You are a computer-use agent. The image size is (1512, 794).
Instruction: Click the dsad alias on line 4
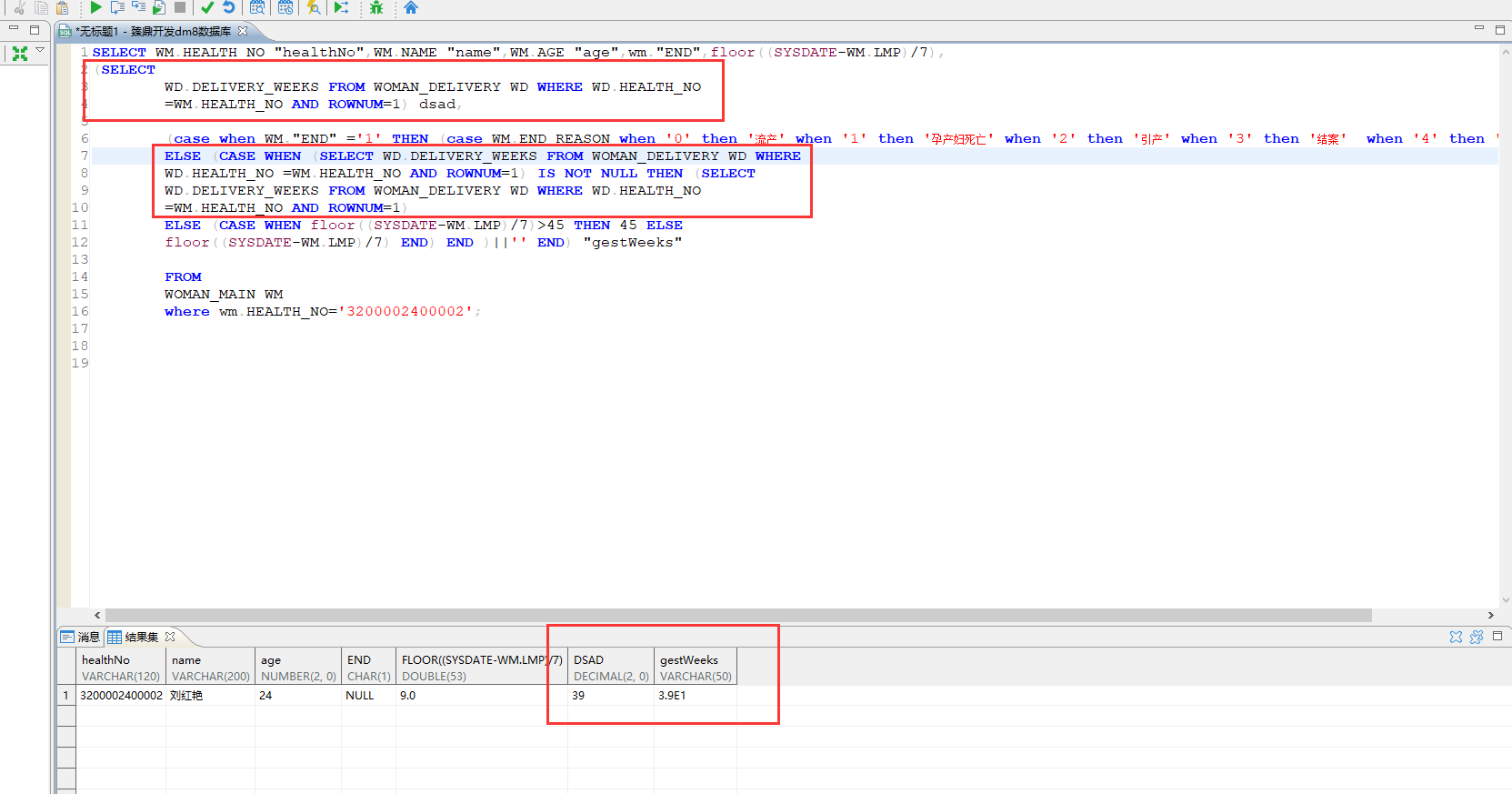point(437,105)
